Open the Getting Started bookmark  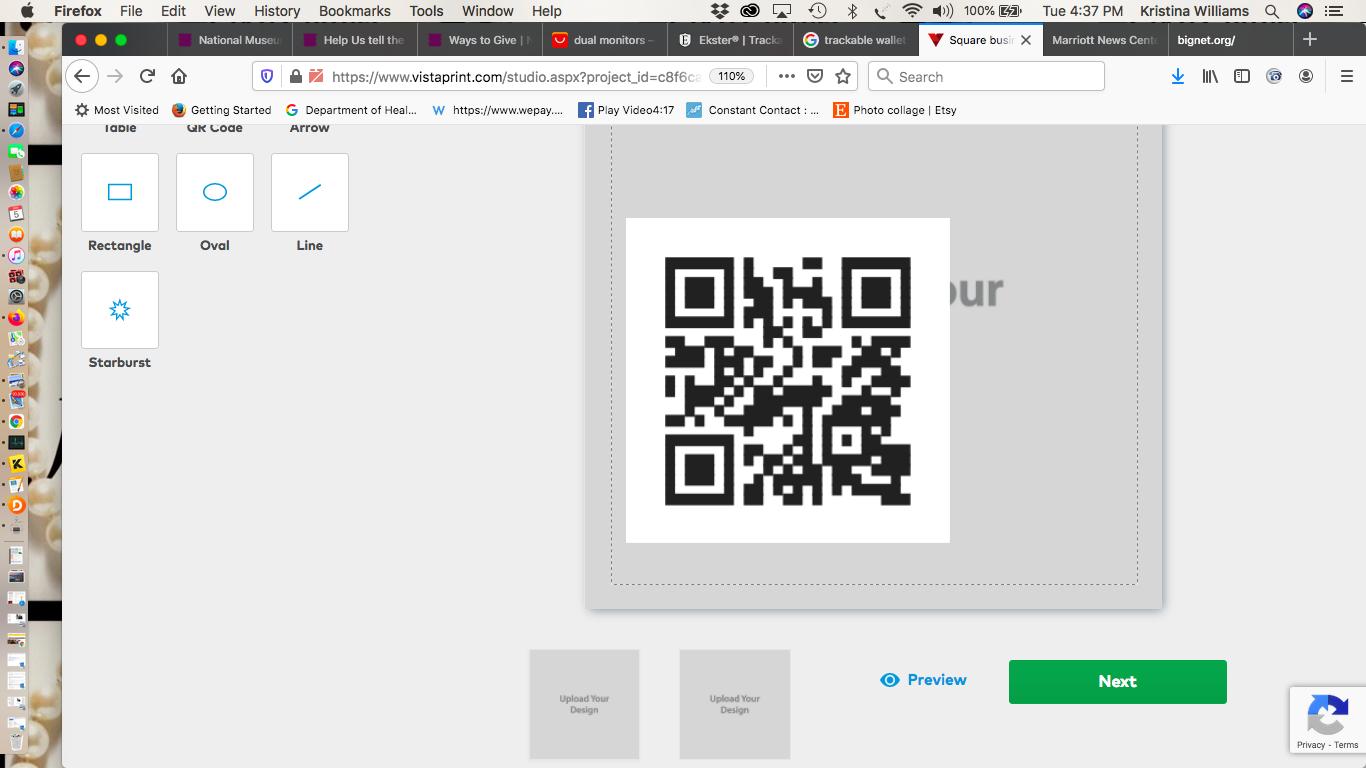221,110
